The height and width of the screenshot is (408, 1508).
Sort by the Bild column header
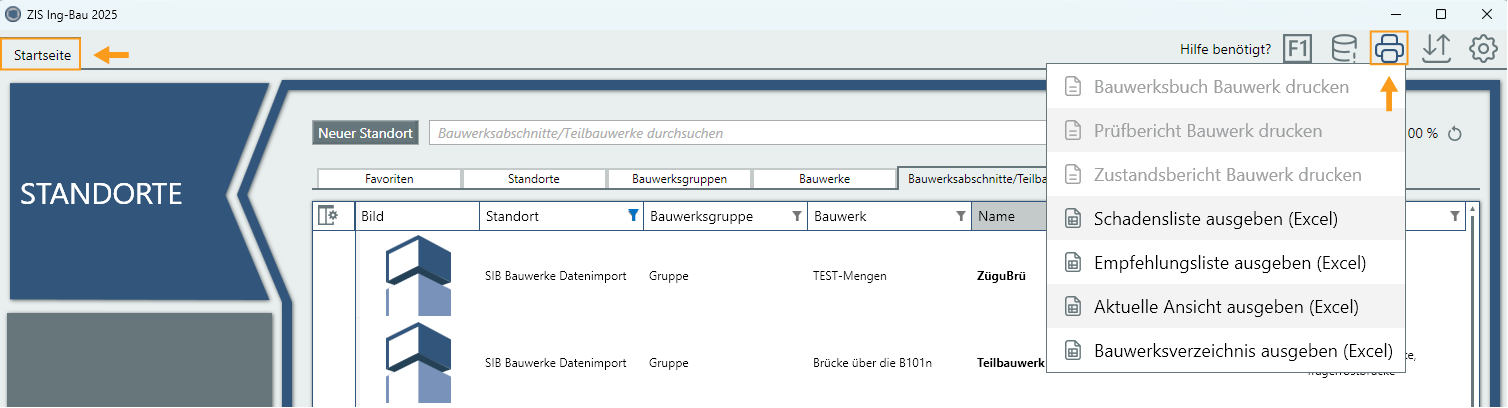[417, 216]
